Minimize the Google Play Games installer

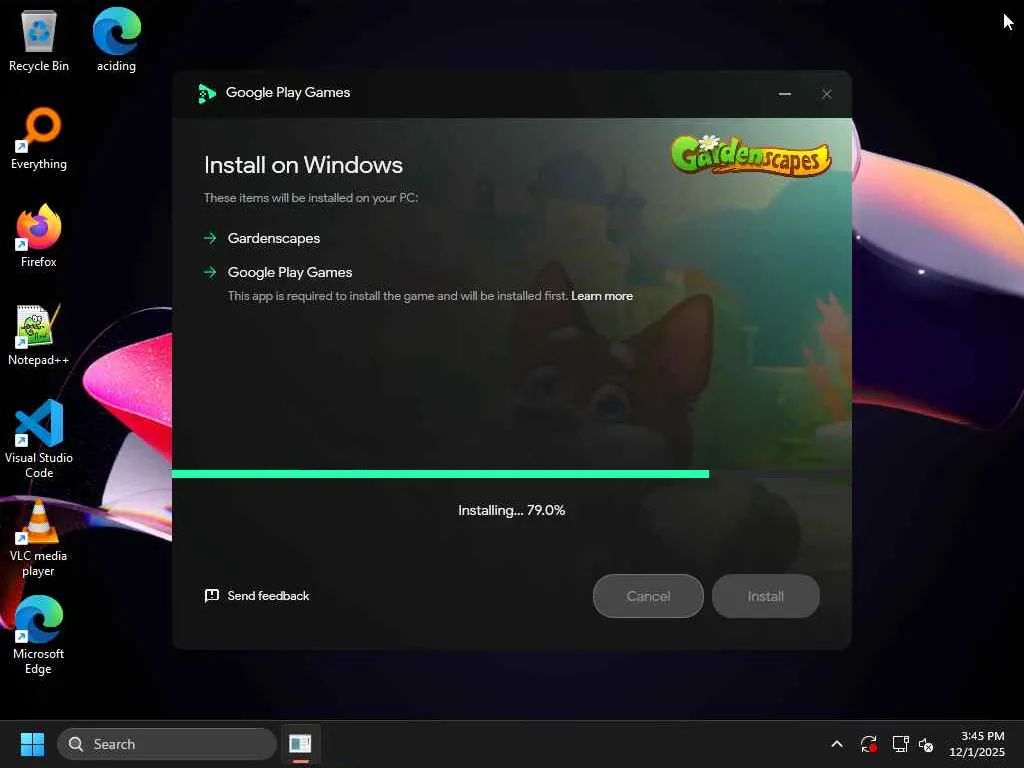pyautogui.click(x=785, y=94)
